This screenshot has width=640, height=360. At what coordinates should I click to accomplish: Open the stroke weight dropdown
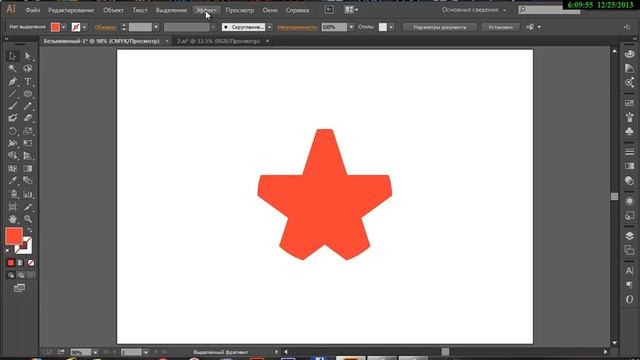[x=156, y=27]
